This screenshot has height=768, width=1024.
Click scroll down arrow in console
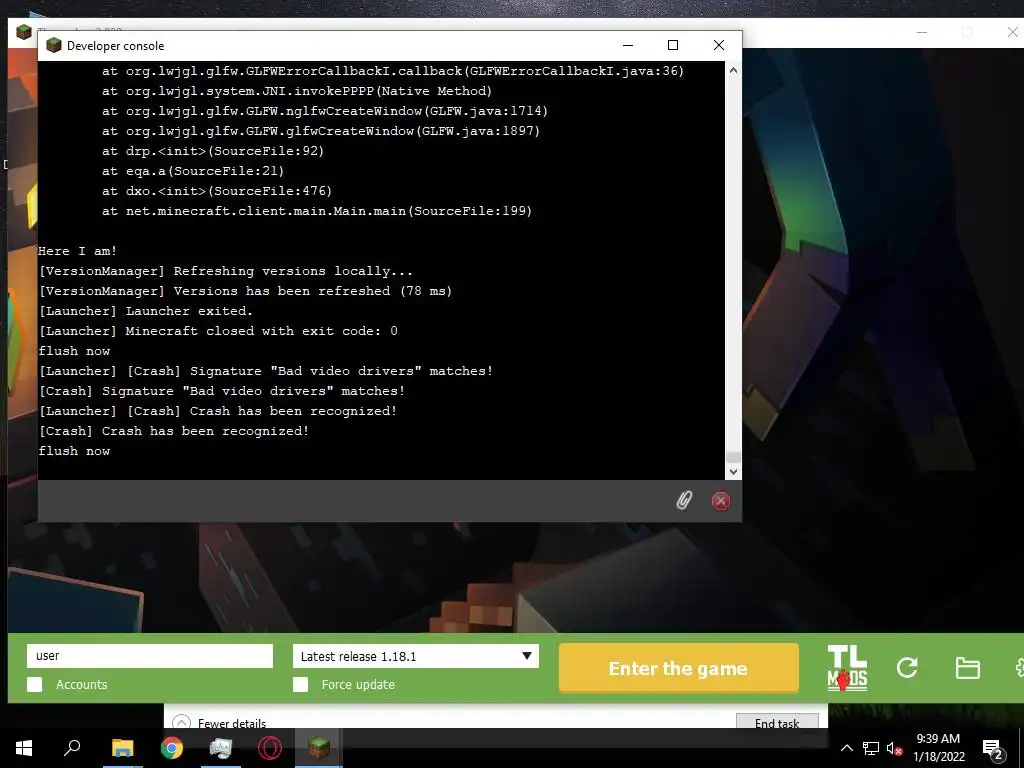733,472
